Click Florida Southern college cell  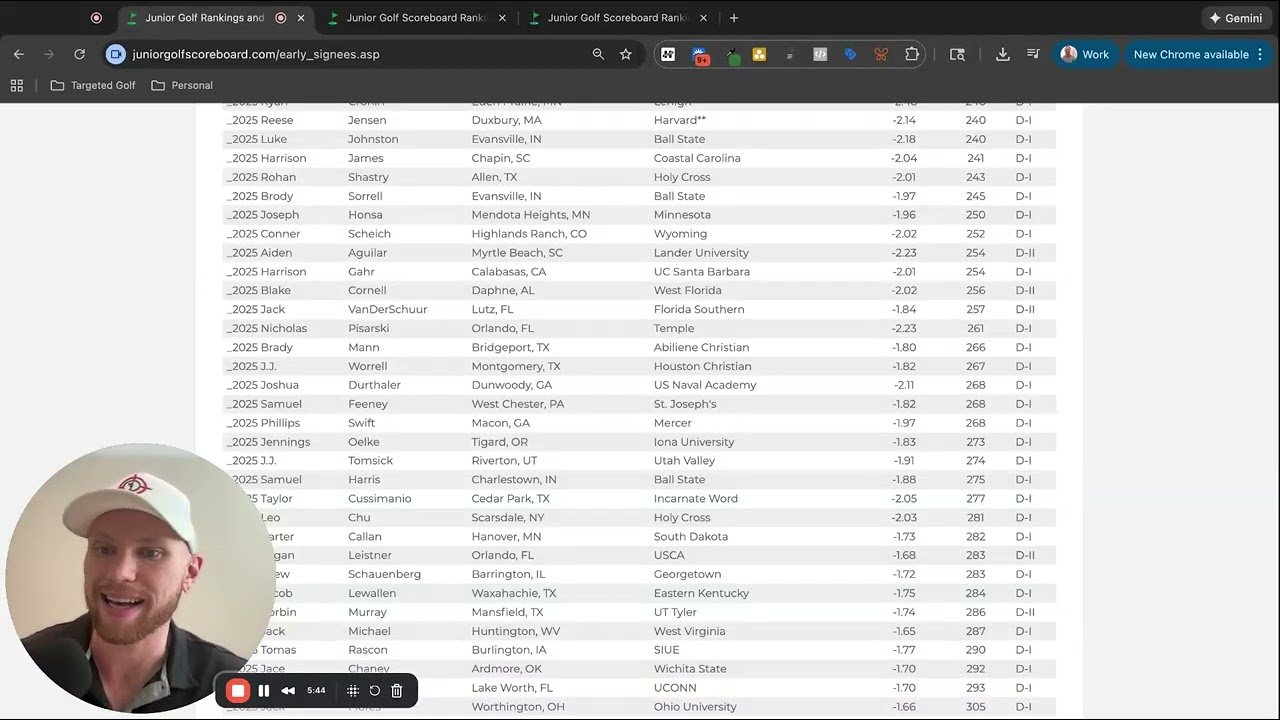[699, 310]
